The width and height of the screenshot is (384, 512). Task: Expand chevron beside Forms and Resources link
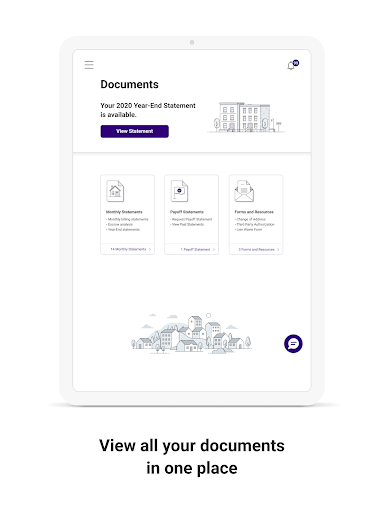click(x=278, y=249)
